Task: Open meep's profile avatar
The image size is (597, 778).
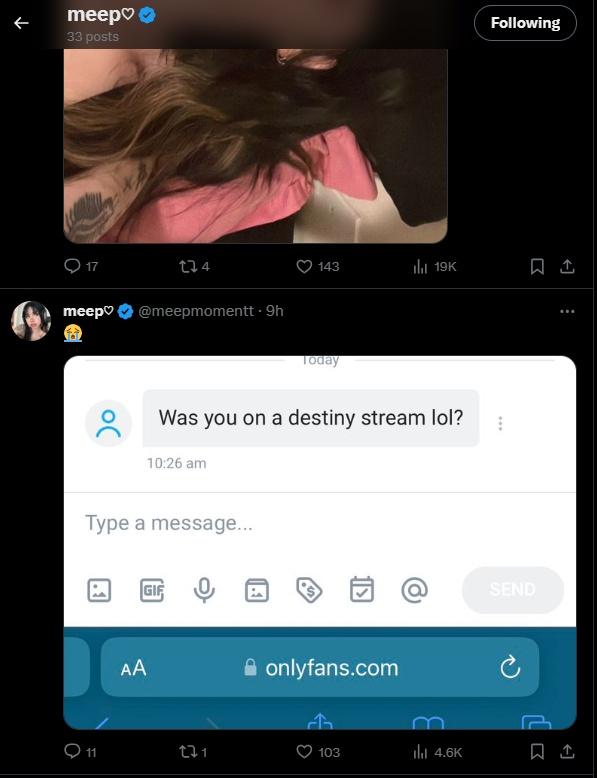Action: [31, 321]
